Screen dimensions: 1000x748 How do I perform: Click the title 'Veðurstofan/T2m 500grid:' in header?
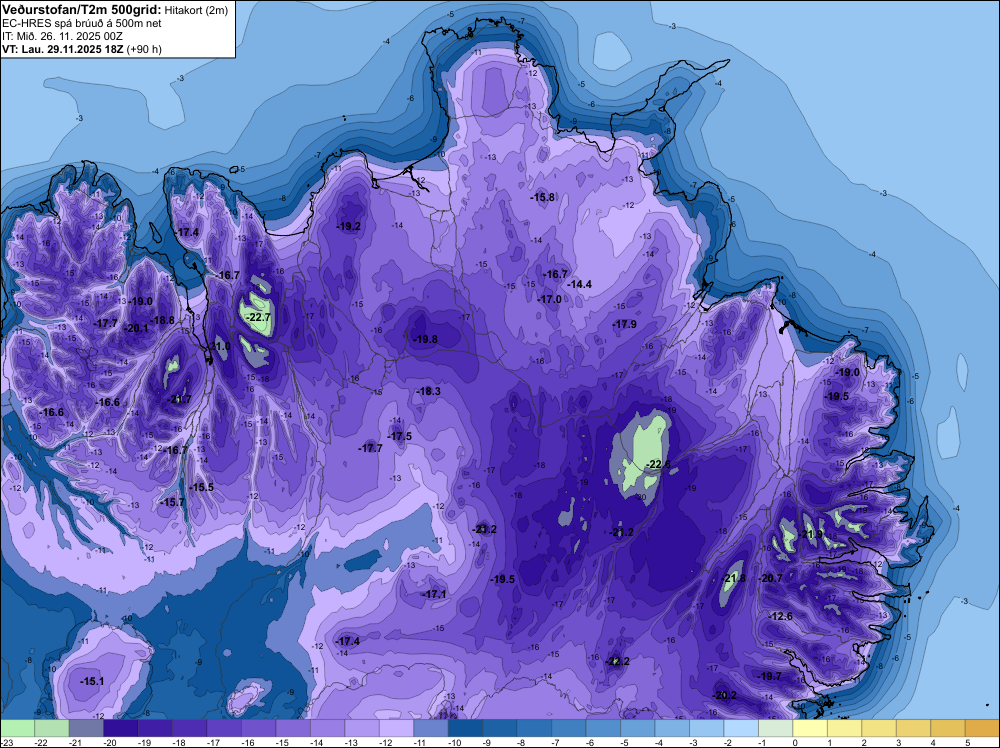(x=82, y=10)
